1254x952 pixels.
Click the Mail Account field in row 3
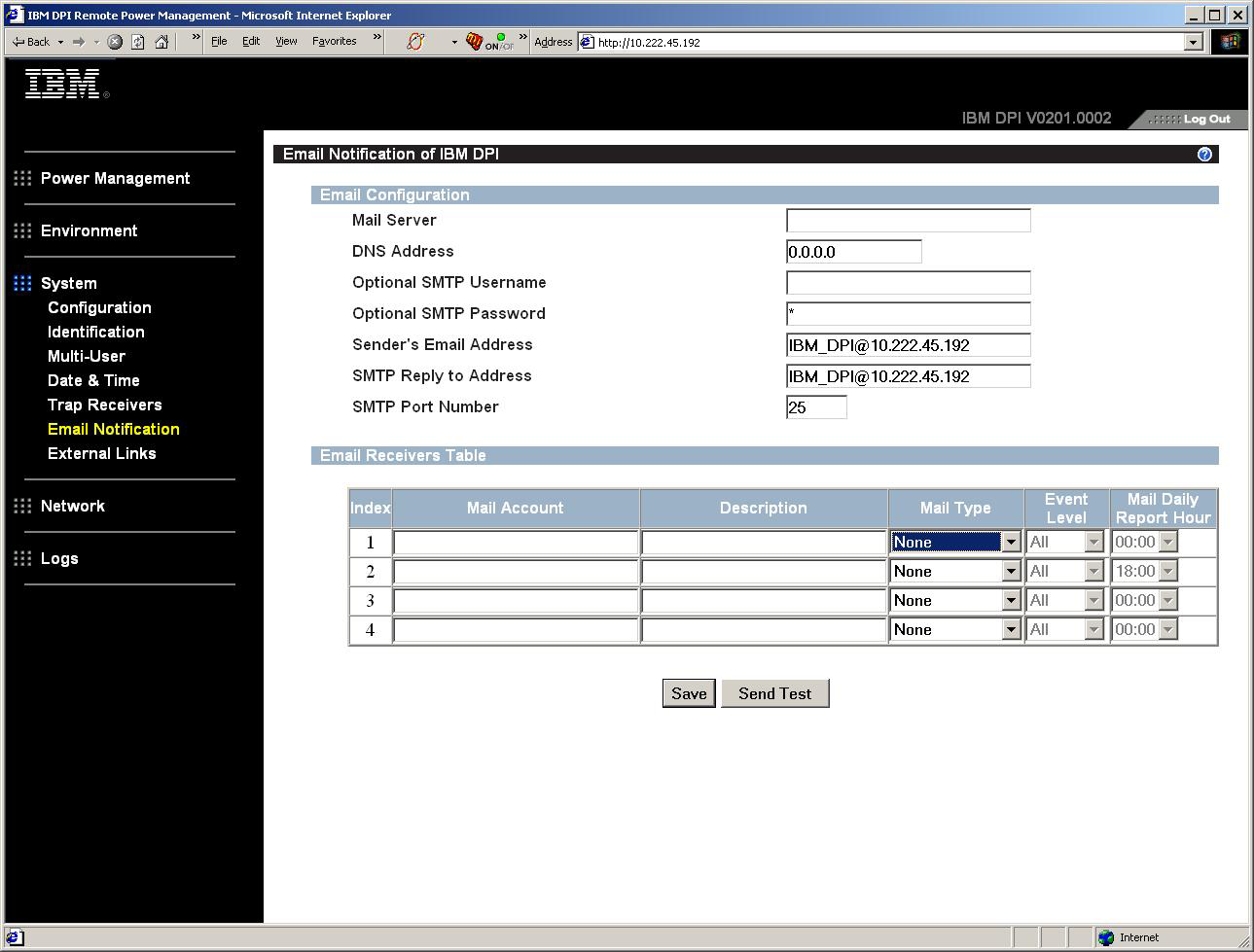pos(516,601)
